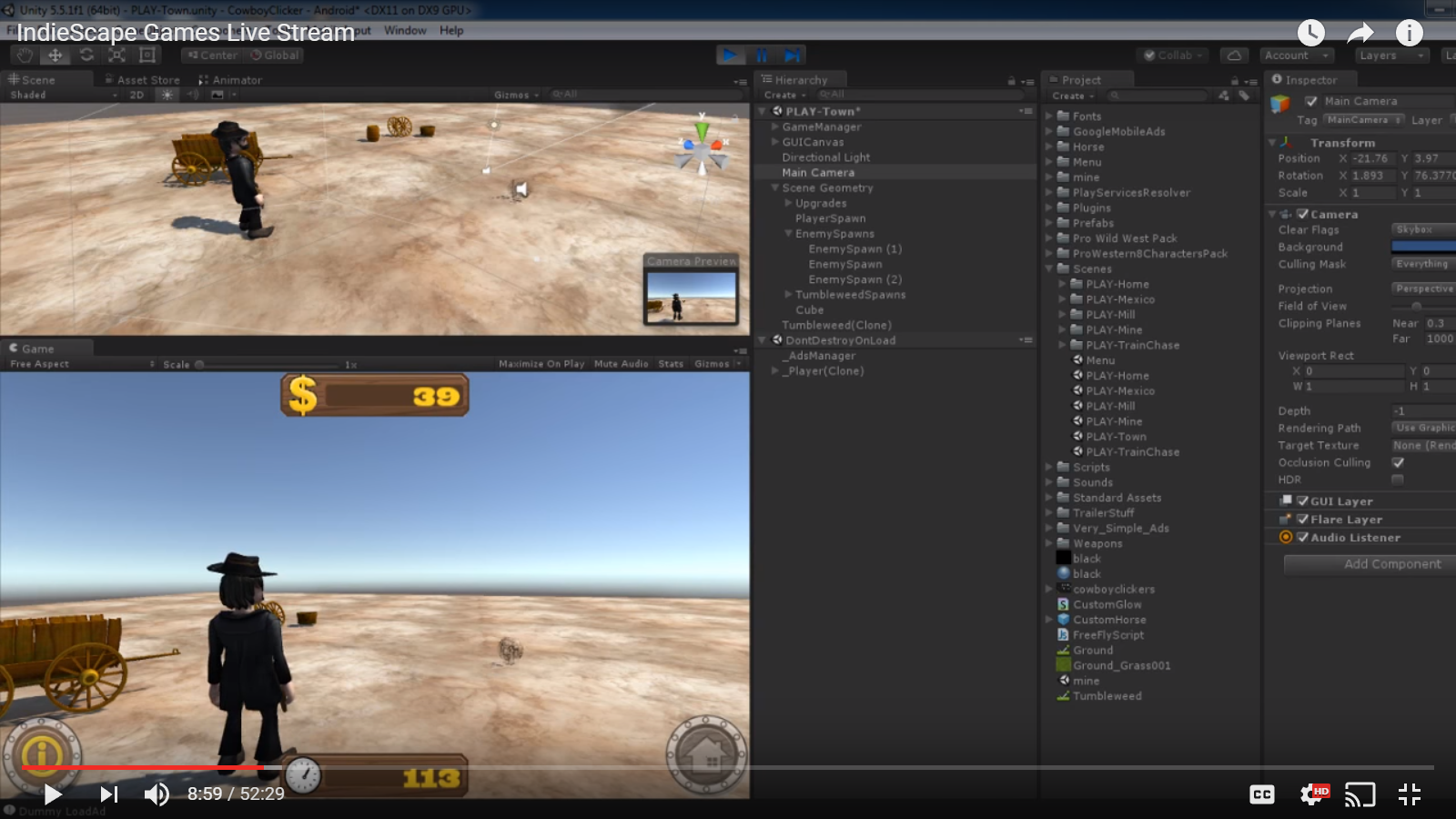Screen dimensions: 1456x819
Task: Expand GameManager in Hierarchy
Action: coord(775,126)
